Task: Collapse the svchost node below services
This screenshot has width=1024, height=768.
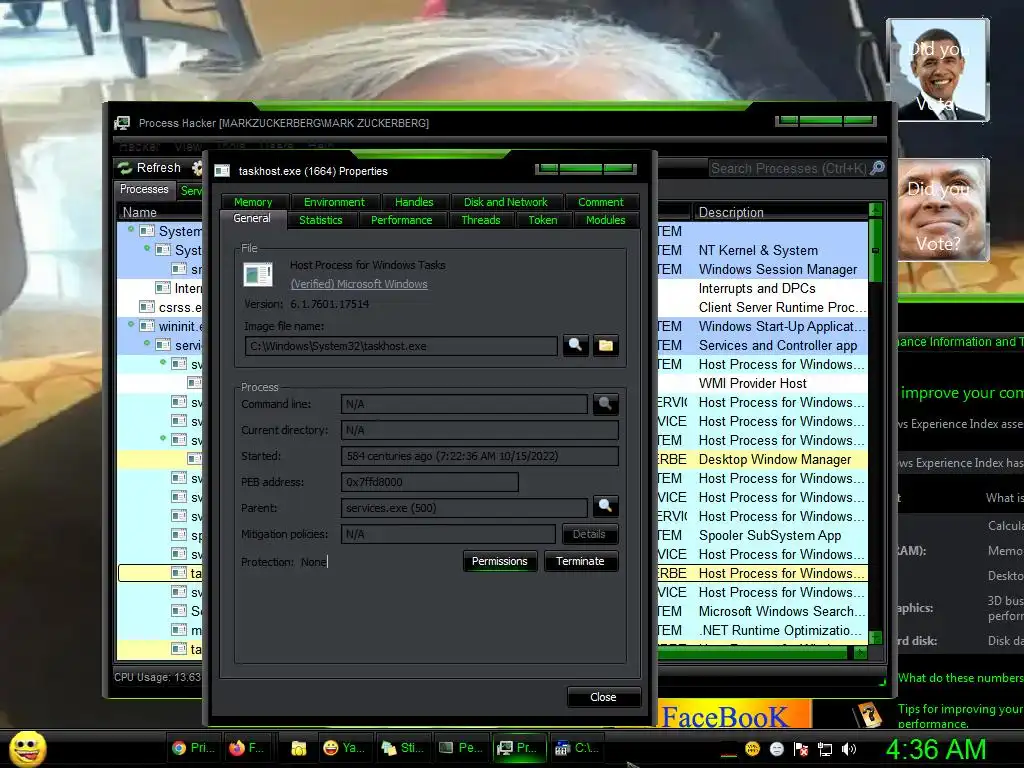Action: (163, 362)
